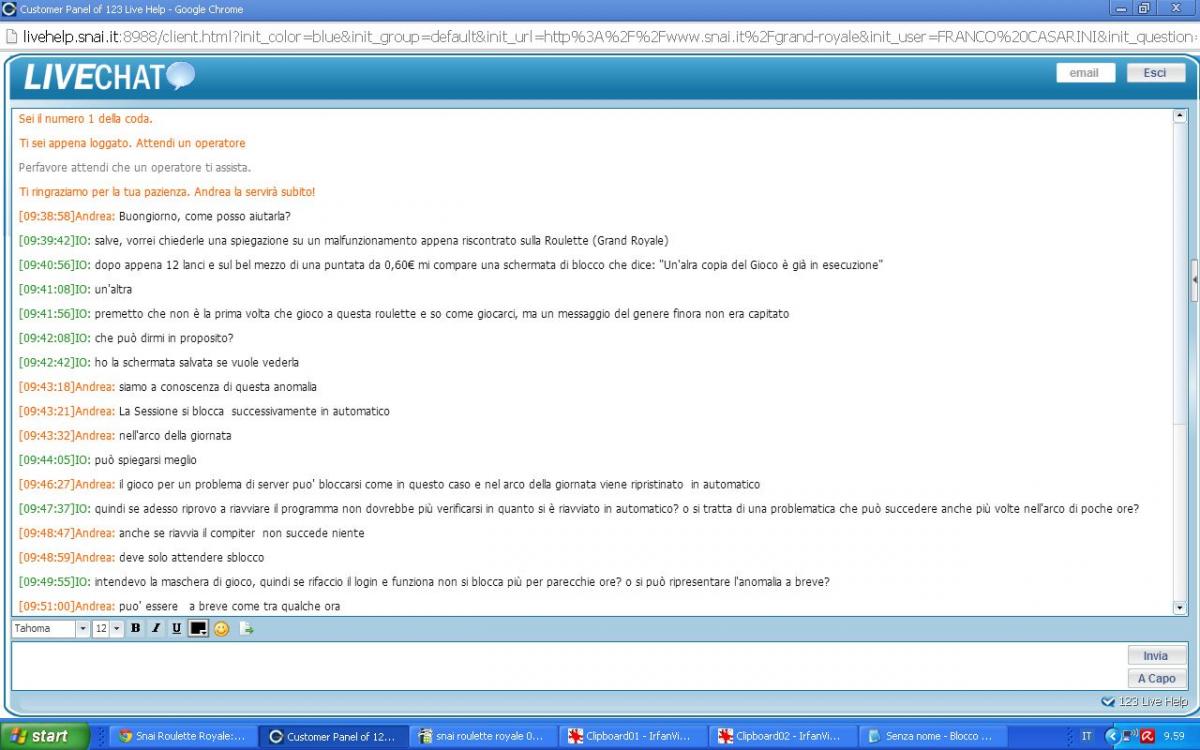Click the browser address bar URL

(x=608, y=36)
